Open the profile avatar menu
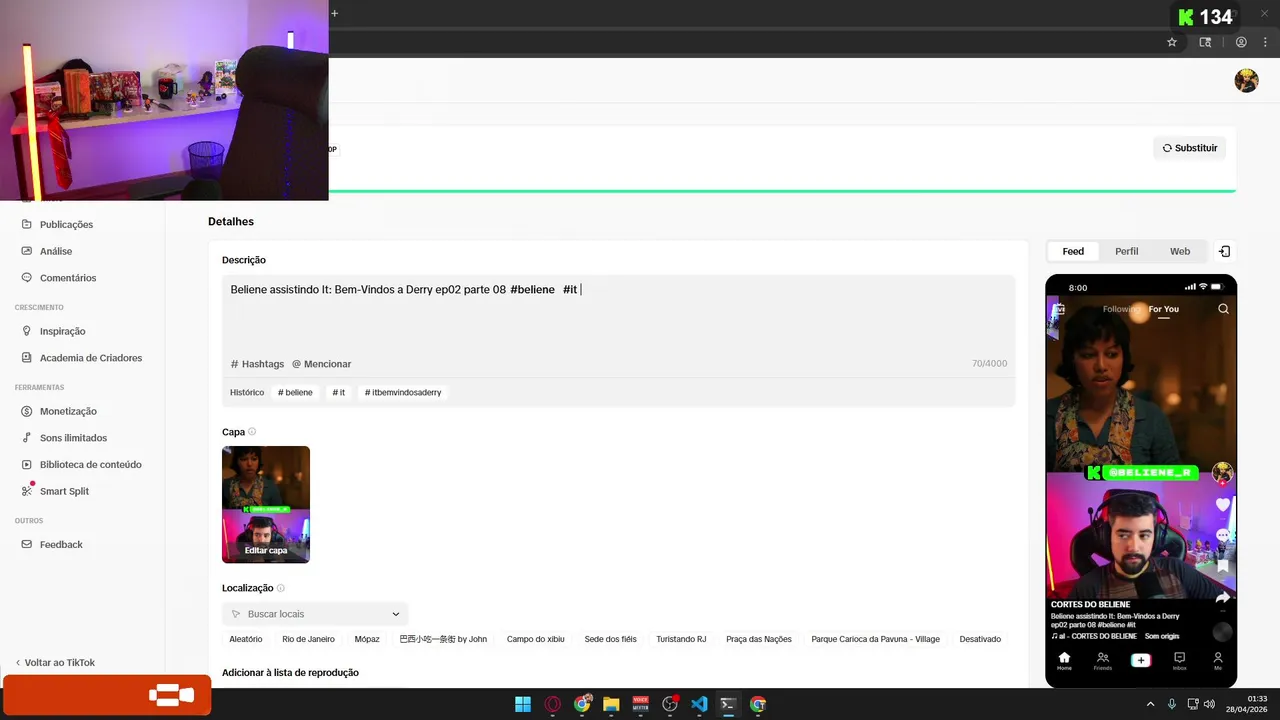The width and height of the screenshot is (1280, 720). point(1246,81)
